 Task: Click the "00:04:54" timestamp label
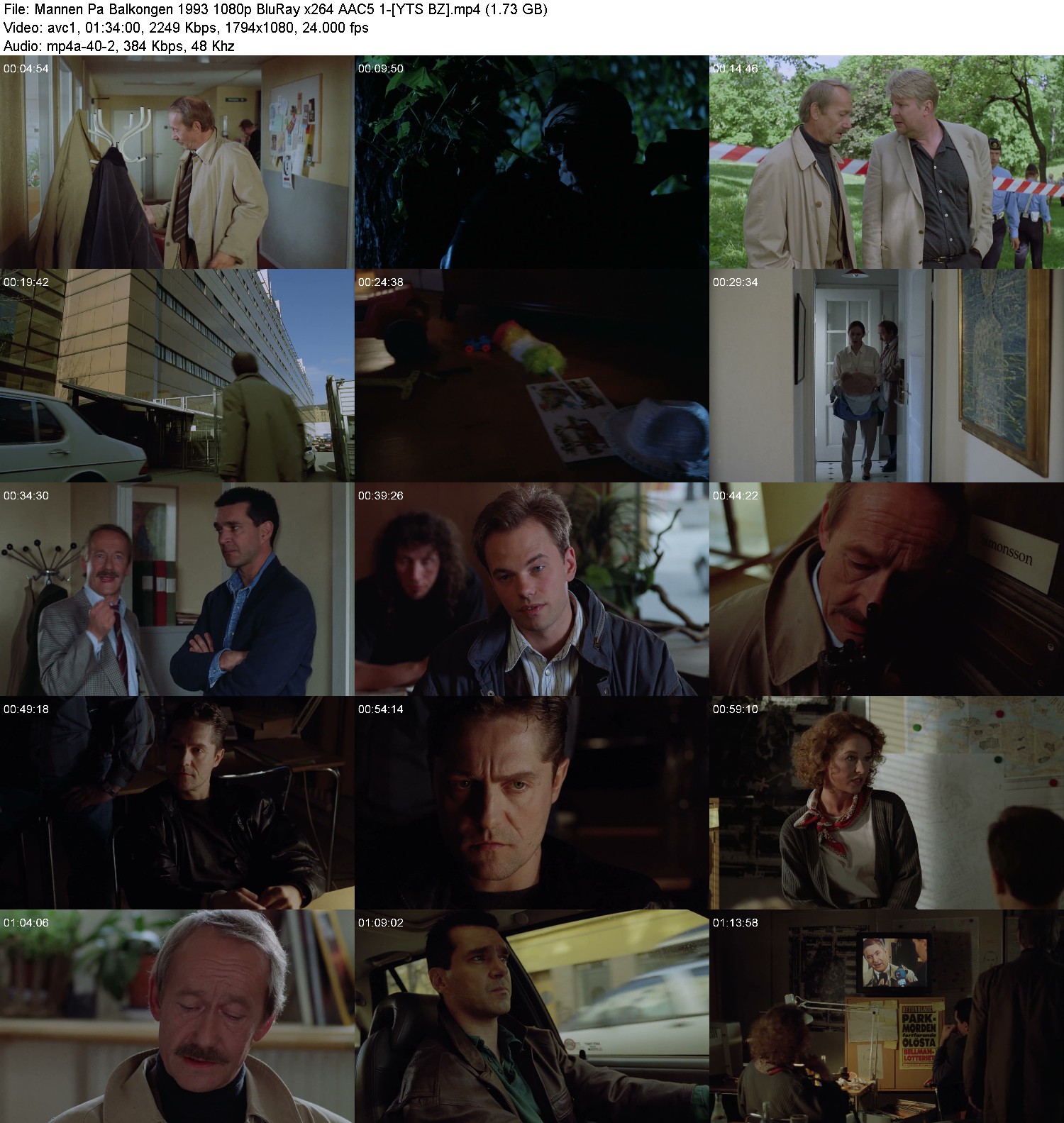[26, 69]
